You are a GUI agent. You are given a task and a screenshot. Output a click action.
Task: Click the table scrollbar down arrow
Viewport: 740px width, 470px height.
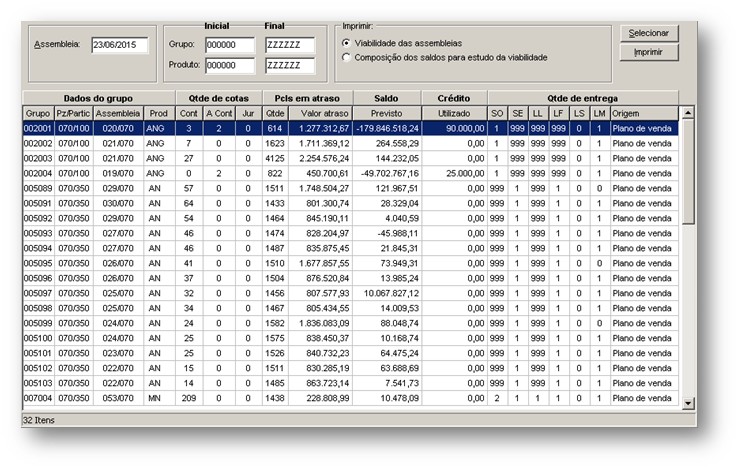[x=688, y=403]
